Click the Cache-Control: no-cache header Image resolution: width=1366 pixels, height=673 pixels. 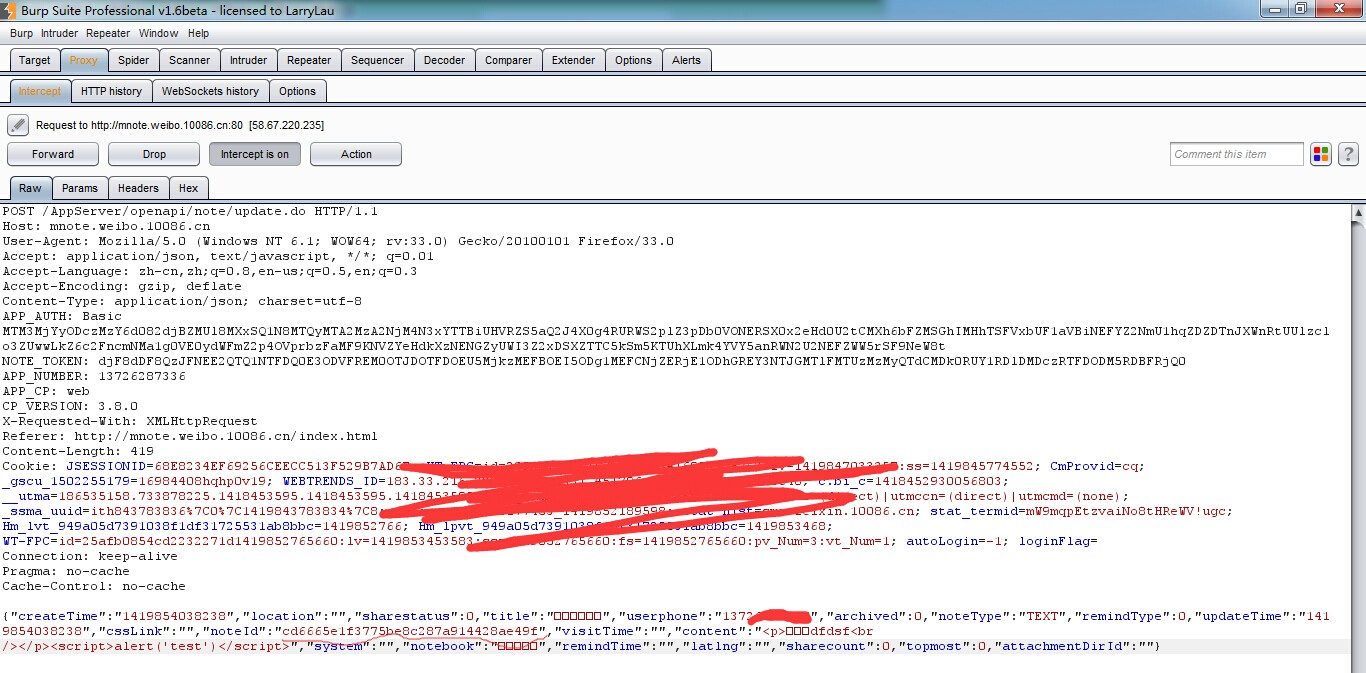(94, 586)
